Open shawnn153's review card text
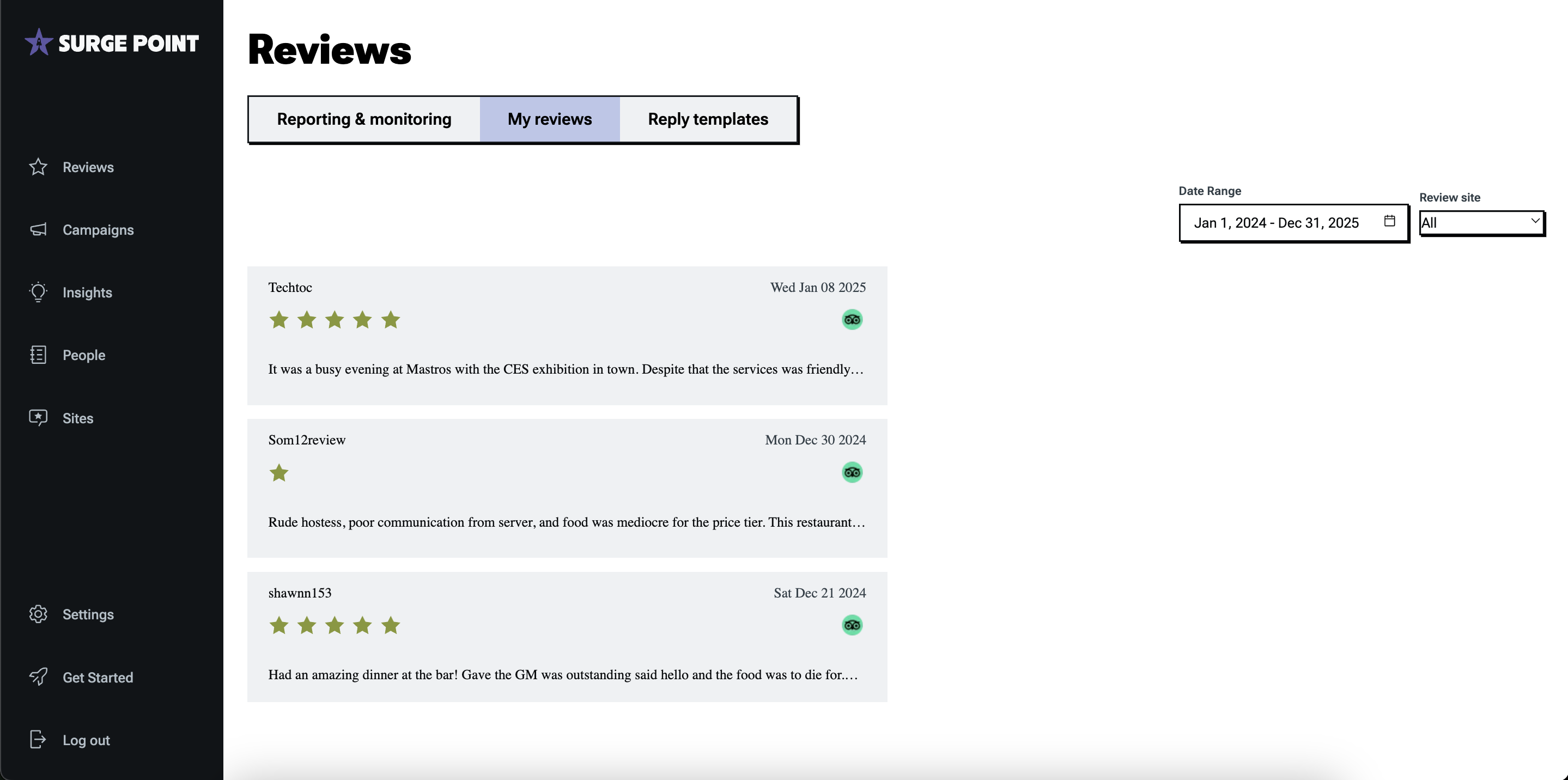Viewport: 1568px width, 780px height. click(x=562, y=674)
